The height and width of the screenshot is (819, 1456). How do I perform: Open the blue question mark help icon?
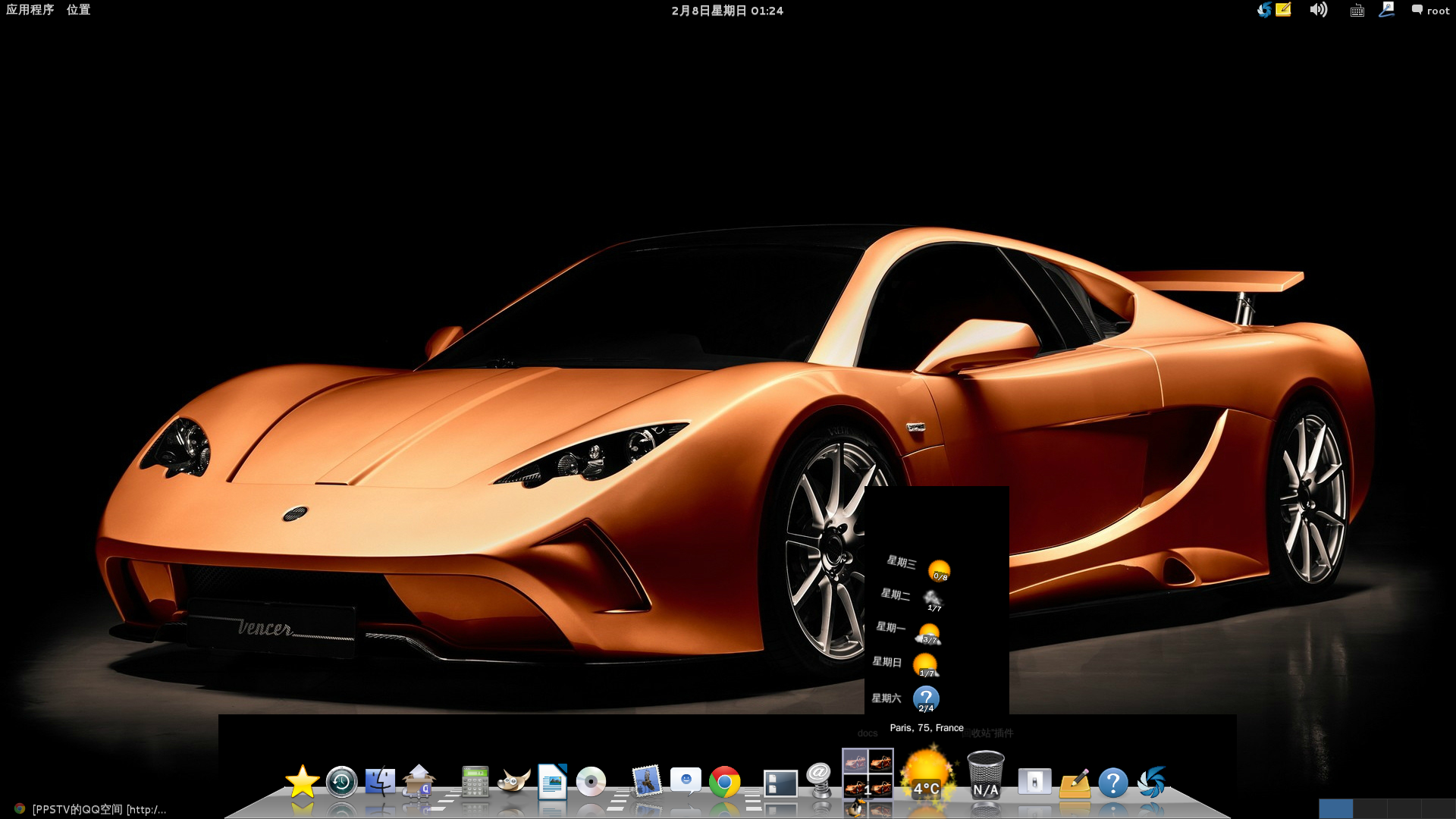point(1113,782)
